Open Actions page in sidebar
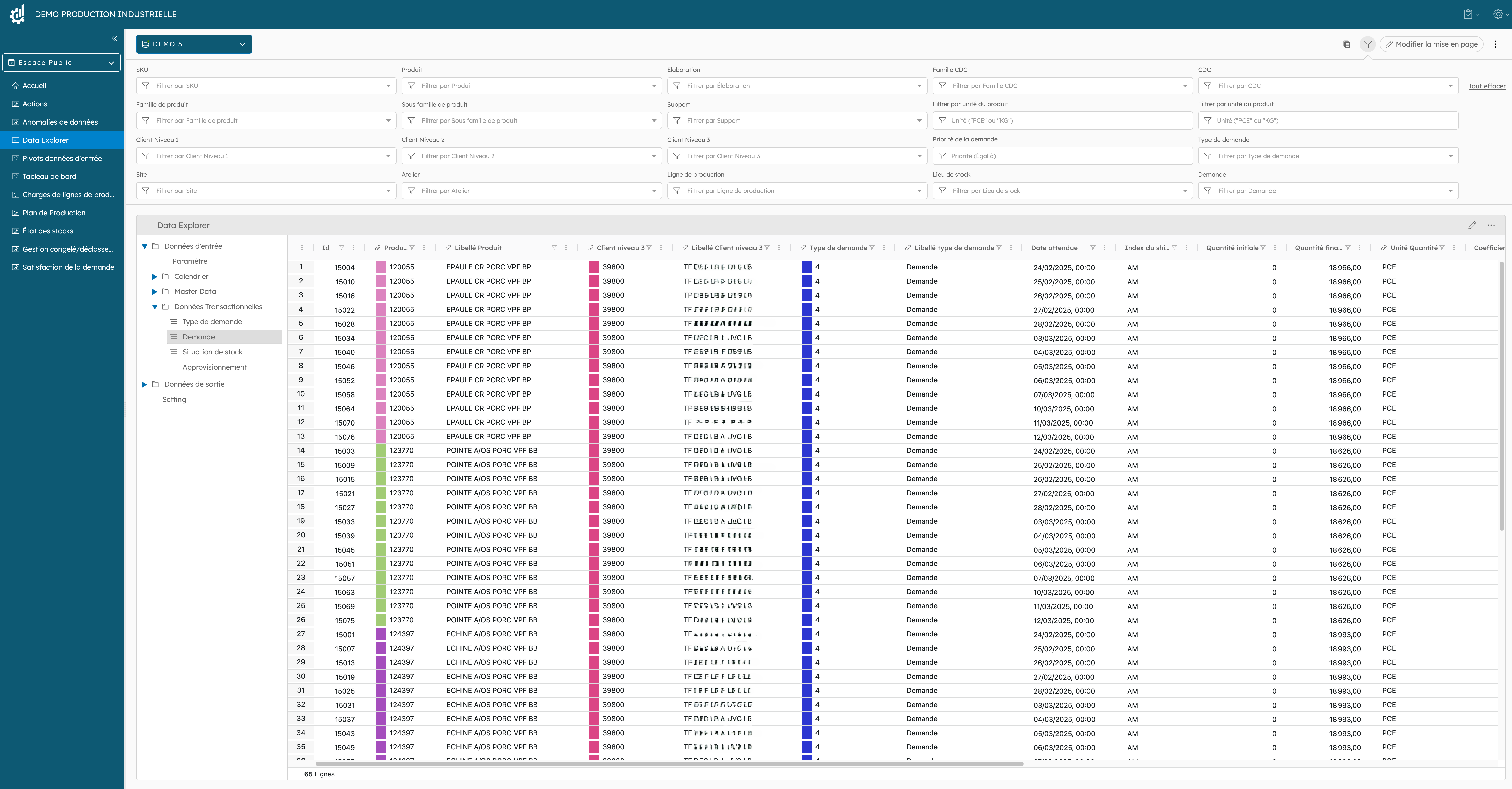 coord(62,104)
